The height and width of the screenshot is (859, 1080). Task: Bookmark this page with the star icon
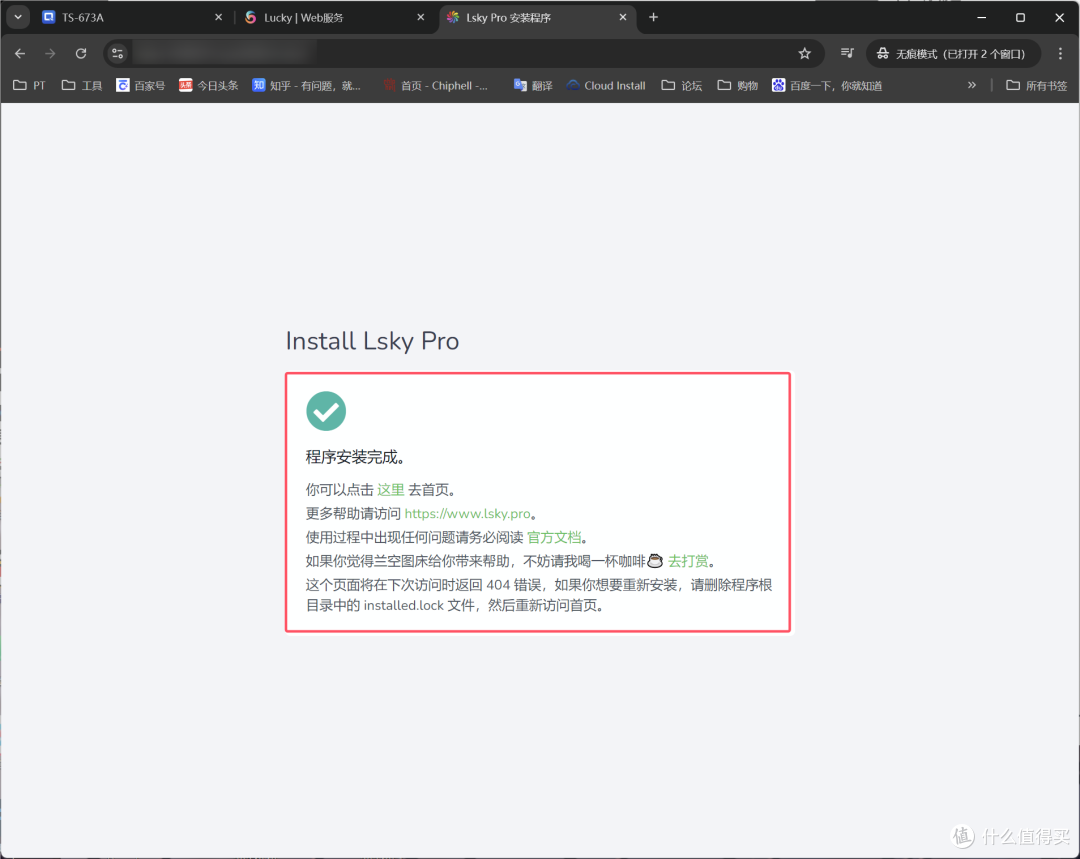(x=804, y=53)
